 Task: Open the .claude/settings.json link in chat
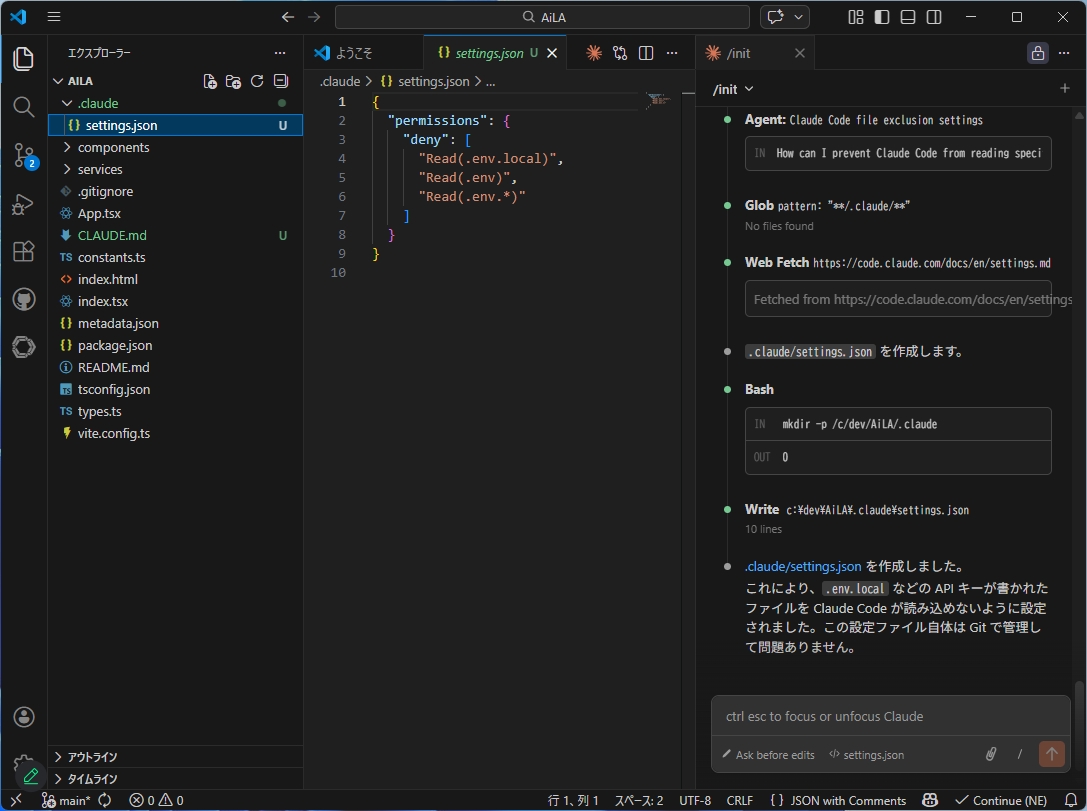803,565
